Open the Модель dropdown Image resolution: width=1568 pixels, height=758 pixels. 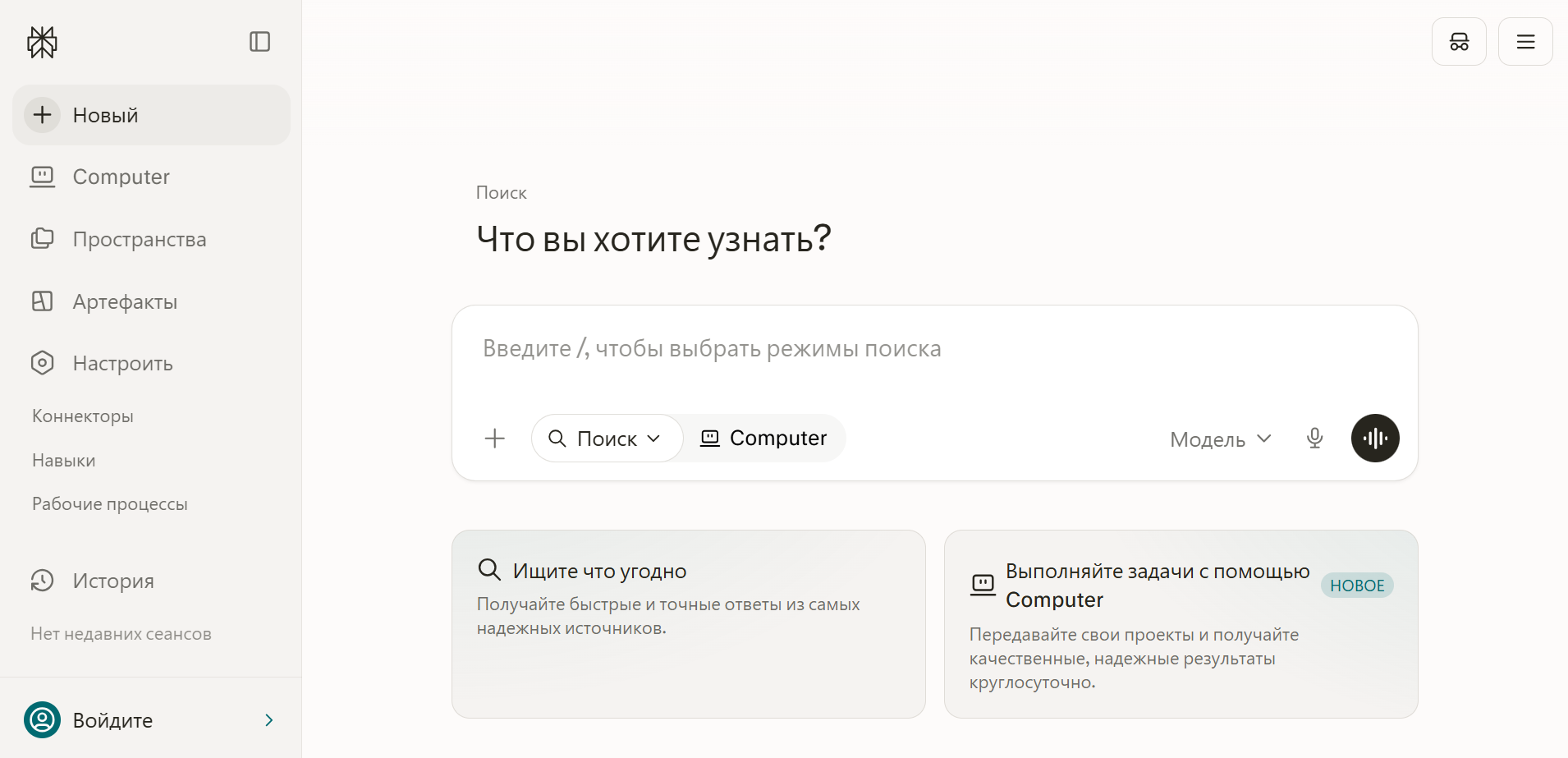coord(1221,439)
